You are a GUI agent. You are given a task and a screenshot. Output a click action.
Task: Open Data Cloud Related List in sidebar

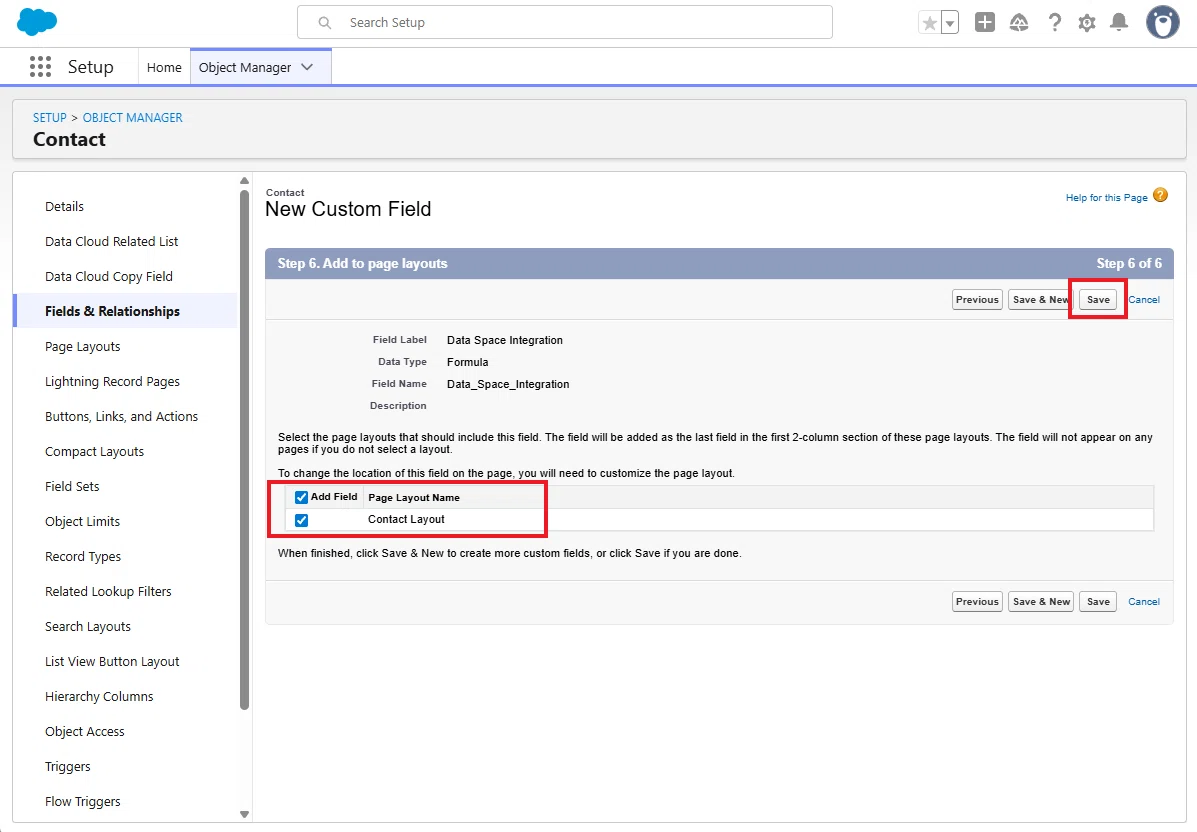[x=111, y=241]
